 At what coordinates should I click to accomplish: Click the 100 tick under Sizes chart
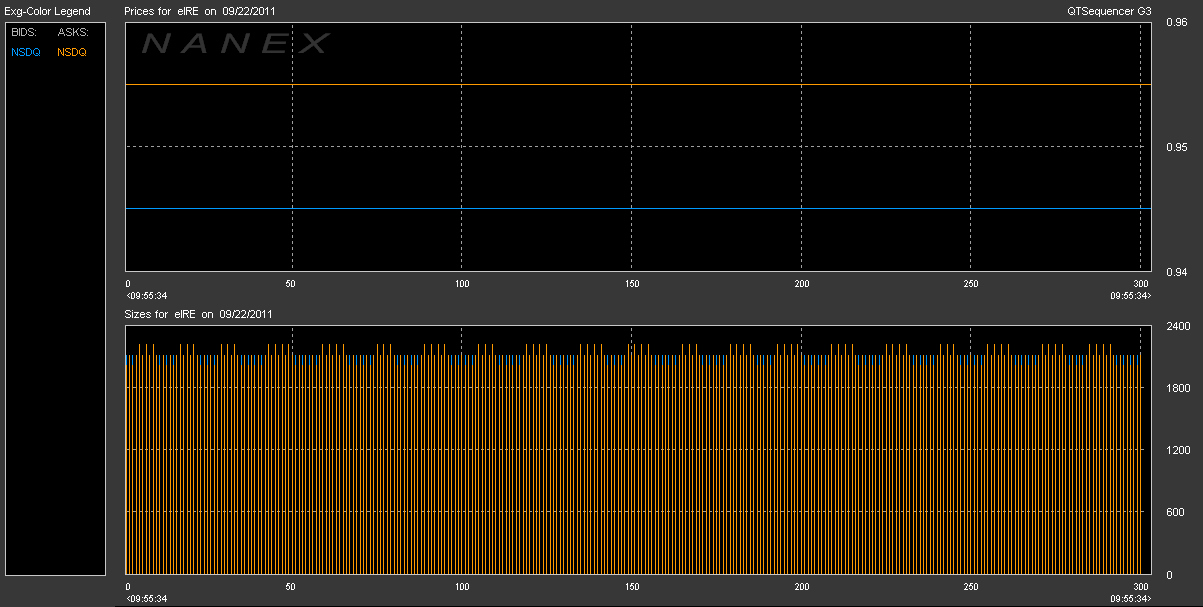pyautogui.click(x=461, y=587)
